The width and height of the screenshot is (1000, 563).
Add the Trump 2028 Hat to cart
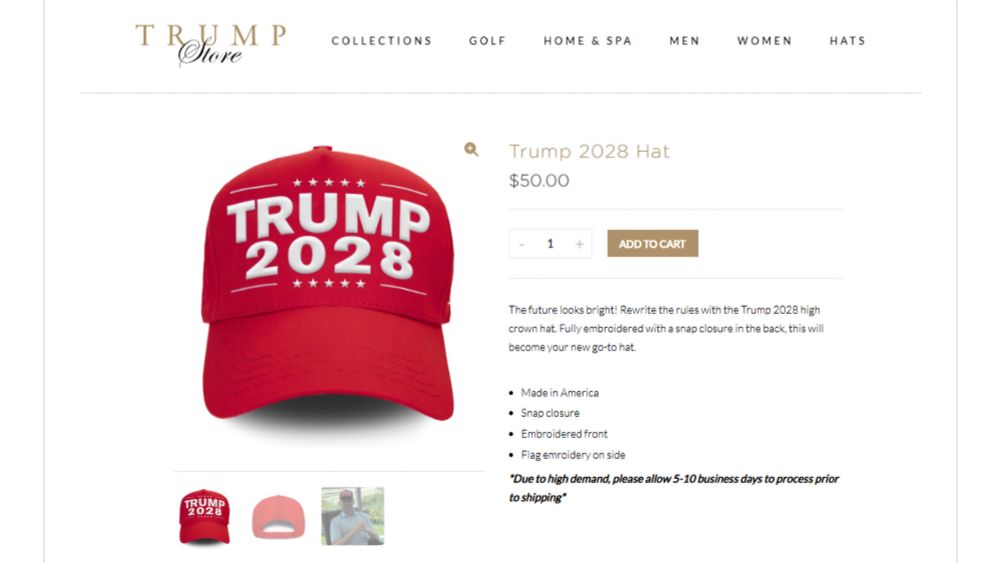tap(652, 244)
